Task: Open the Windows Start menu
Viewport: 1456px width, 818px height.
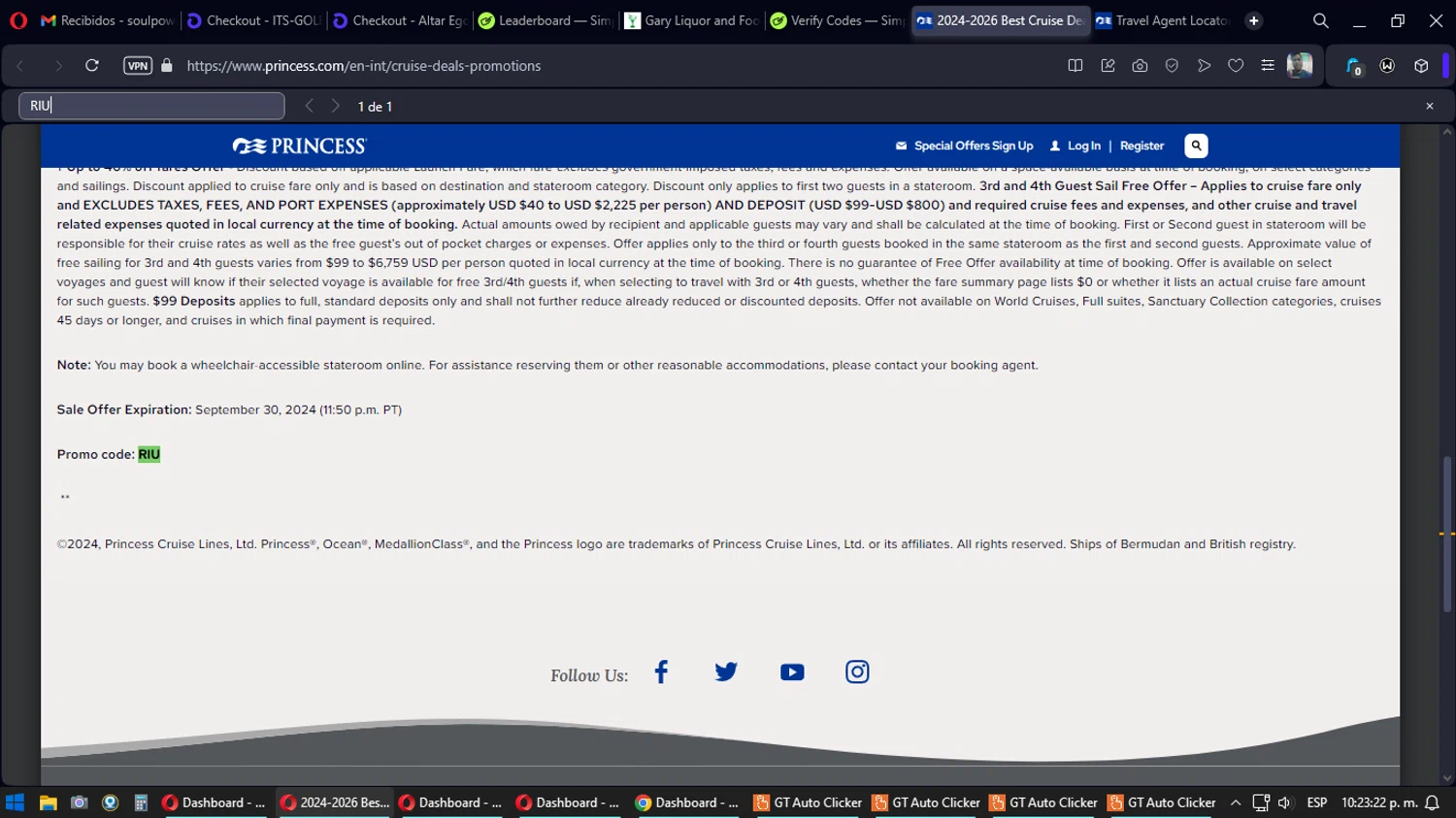Action: coord(15,802)
